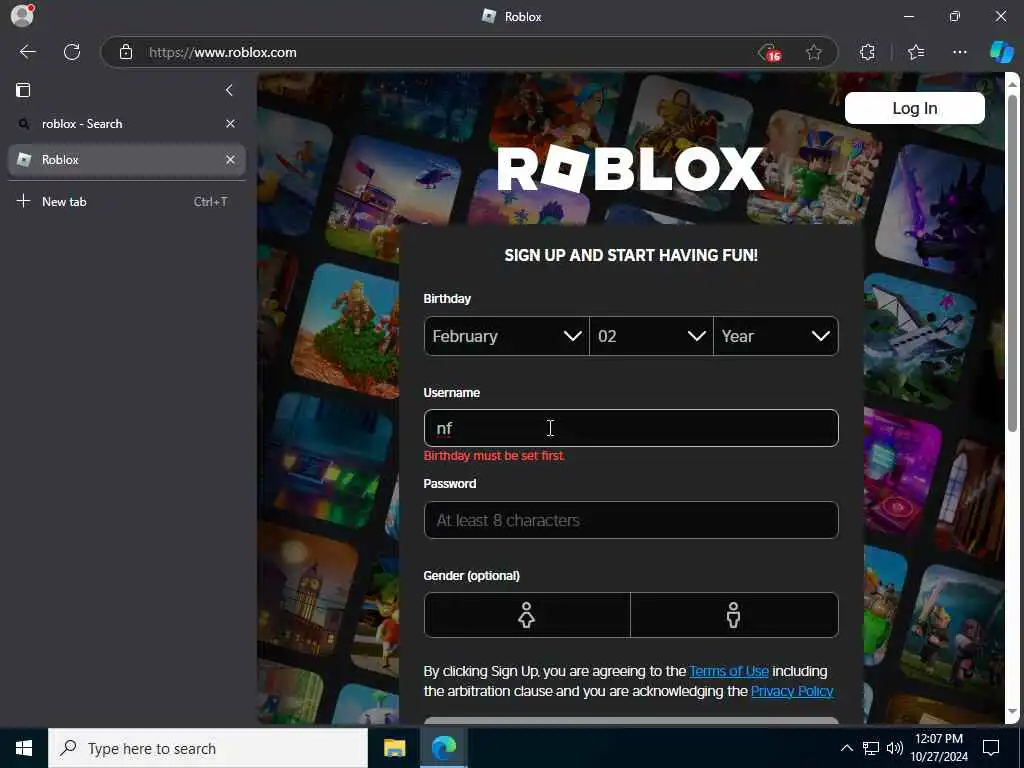Open the Windows Start menu
The width and height of the screenshot is (1024, 768).
(x=24, y=748)
